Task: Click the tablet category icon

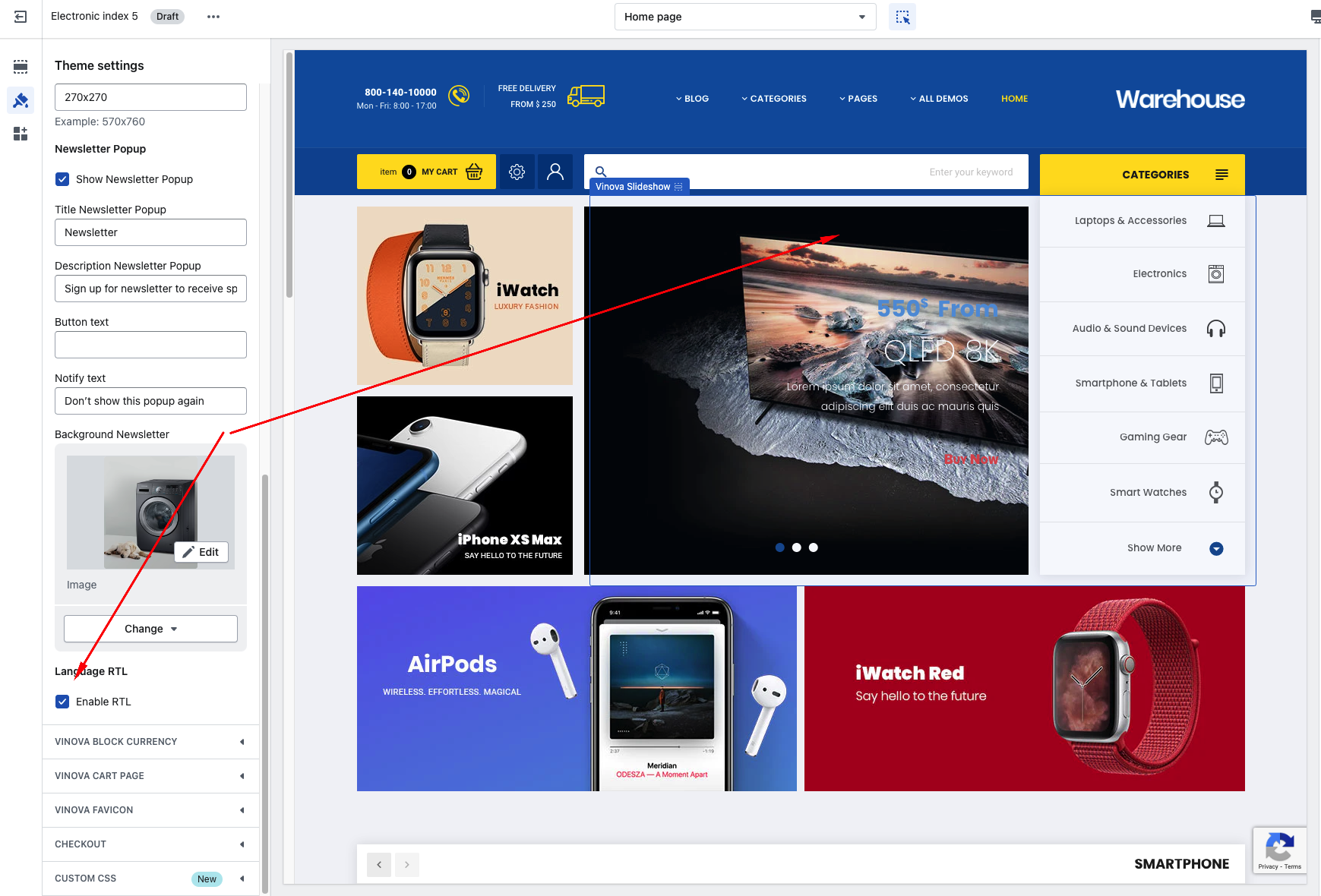Action: coord(1216,383)
